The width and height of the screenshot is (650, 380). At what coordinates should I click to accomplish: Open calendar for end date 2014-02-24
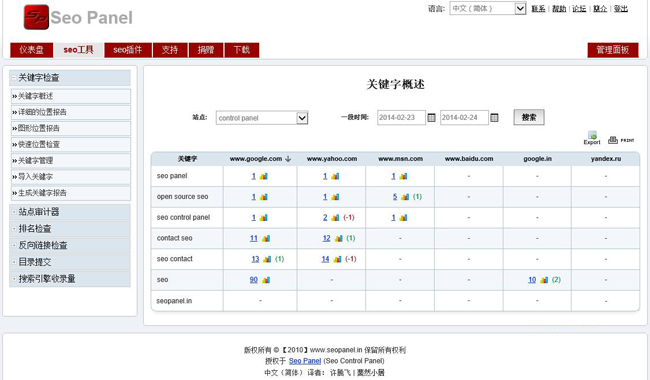[494, 118]
